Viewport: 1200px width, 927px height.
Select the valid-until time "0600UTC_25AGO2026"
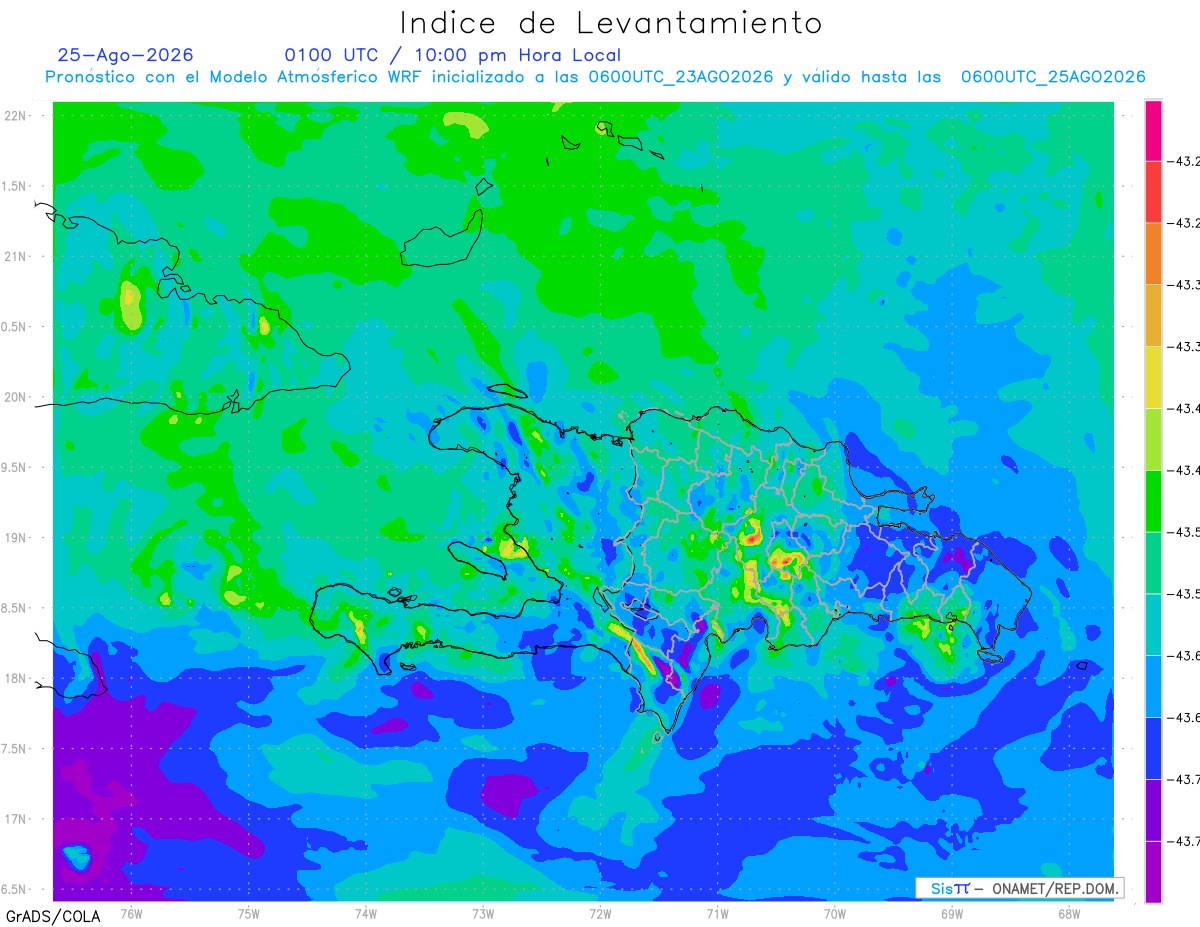point(1053,77)
